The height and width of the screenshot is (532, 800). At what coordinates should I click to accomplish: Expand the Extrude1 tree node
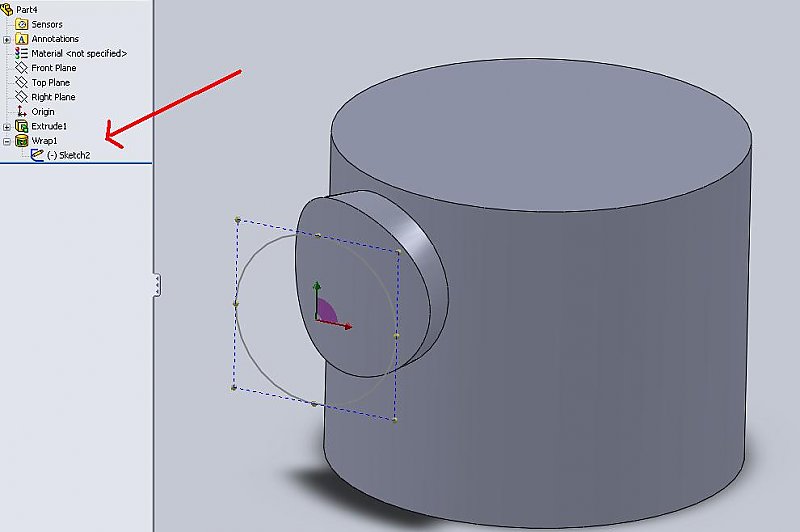7,126
